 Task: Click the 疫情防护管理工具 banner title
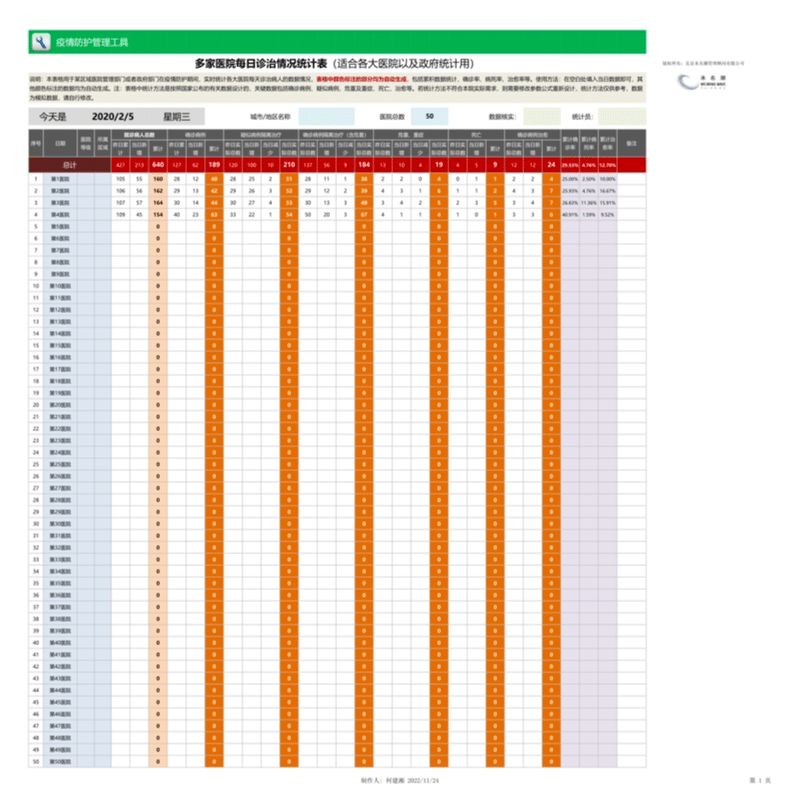point(92,42)
